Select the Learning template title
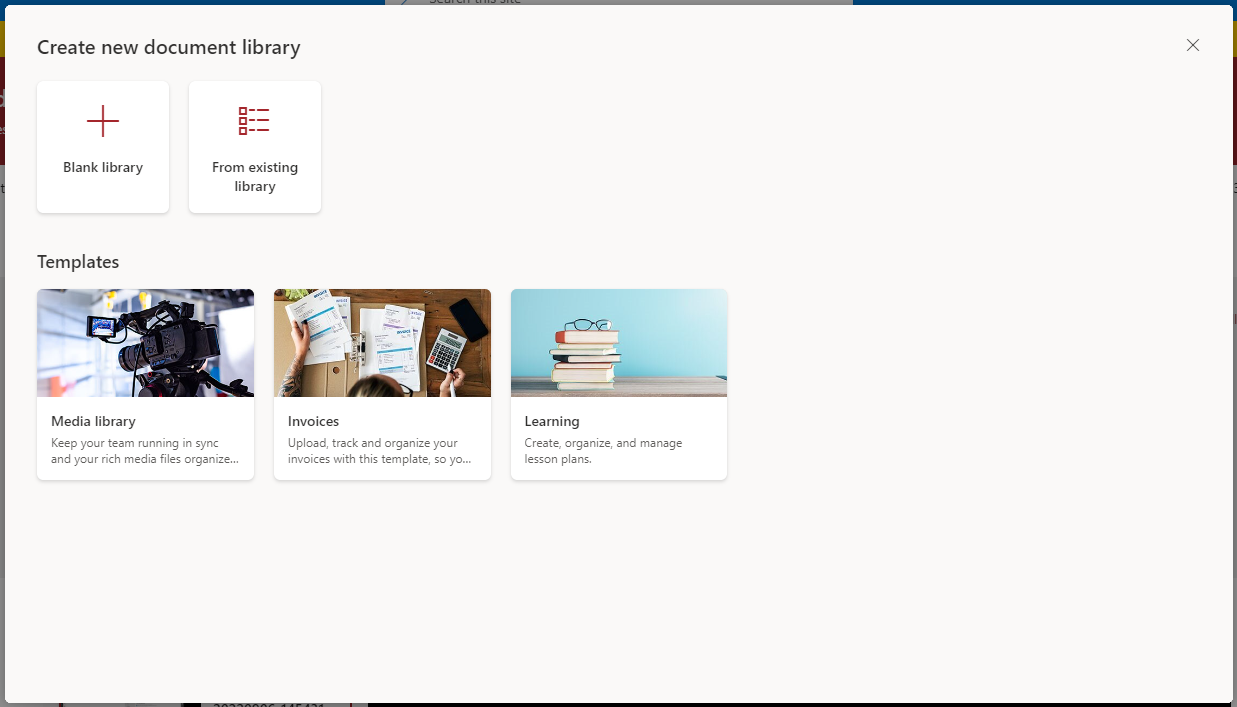Screen dimensions: 1237x707 click(552, 421)
